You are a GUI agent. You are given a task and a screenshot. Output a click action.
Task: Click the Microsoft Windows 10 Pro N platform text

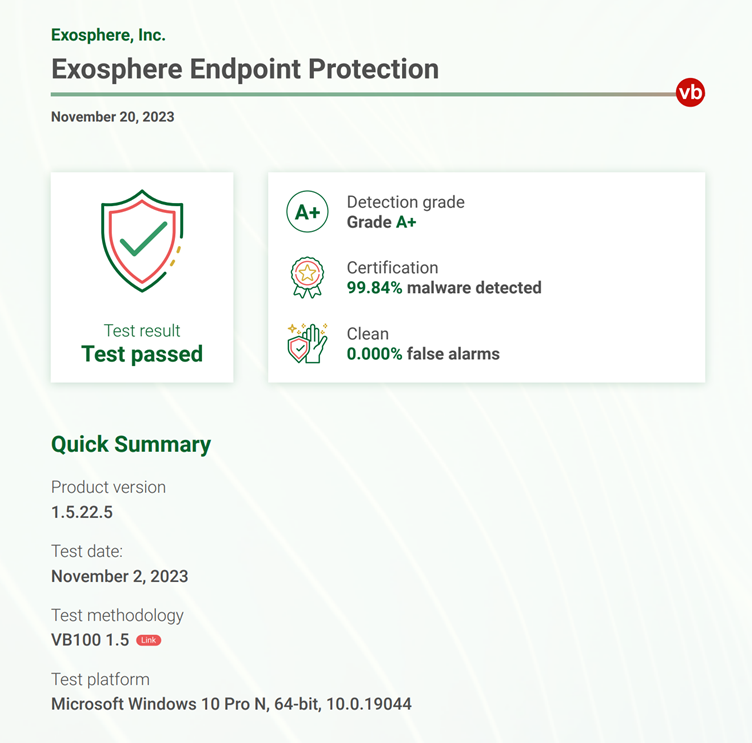click(231, 704)
